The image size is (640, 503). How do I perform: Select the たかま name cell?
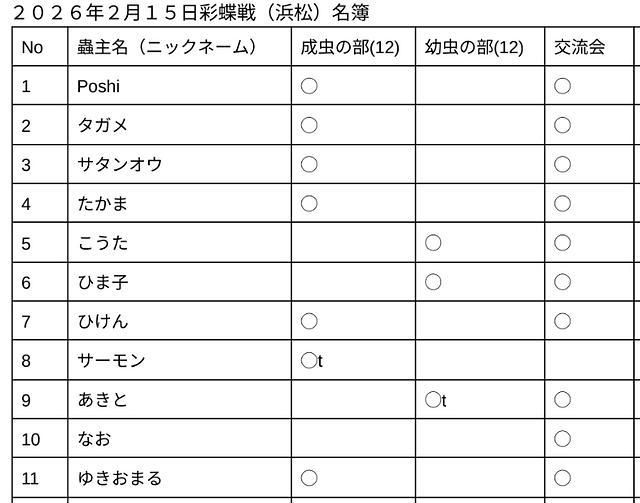[x=180, y=203]
